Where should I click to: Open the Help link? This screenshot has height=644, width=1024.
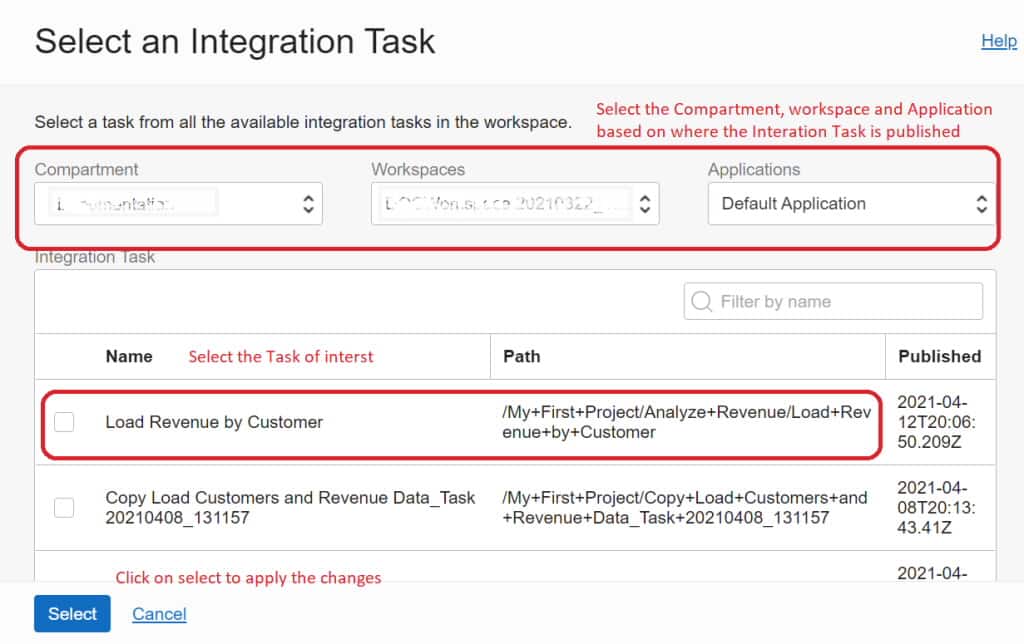[x=998, y=41]
